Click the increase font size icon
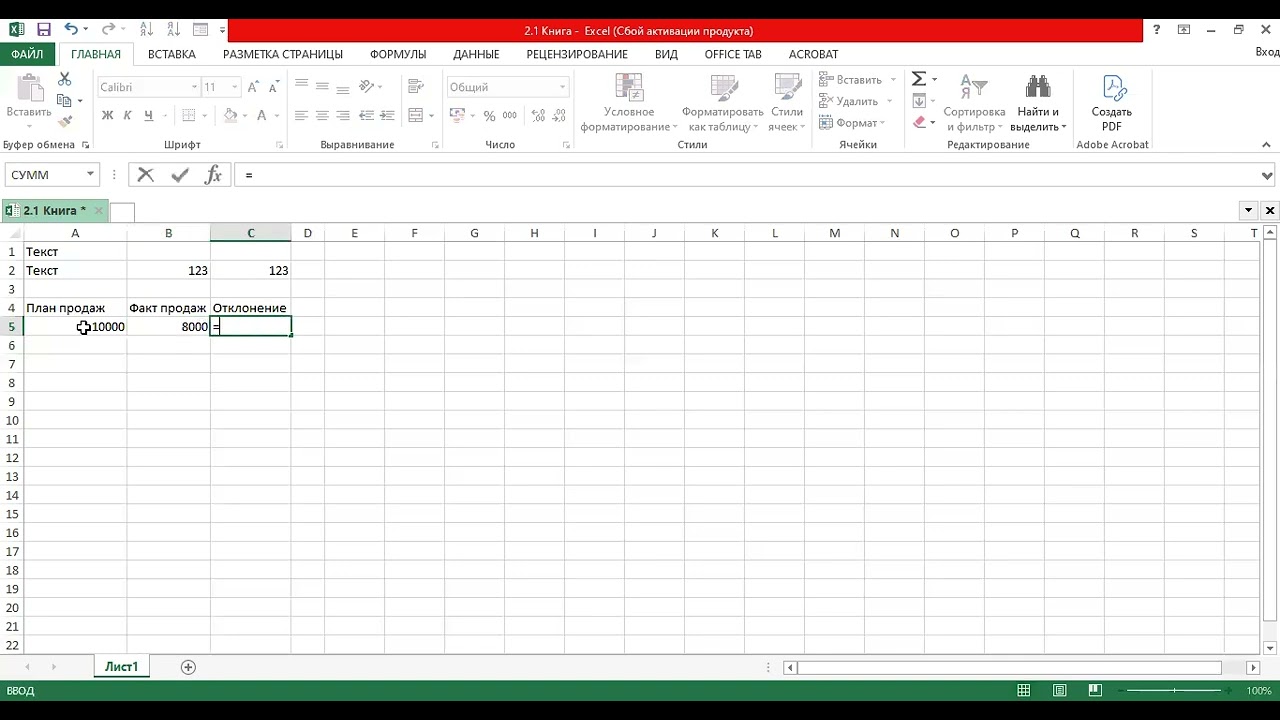The width and height of the screenshot is (1280, 720). [x=251, y=87]
